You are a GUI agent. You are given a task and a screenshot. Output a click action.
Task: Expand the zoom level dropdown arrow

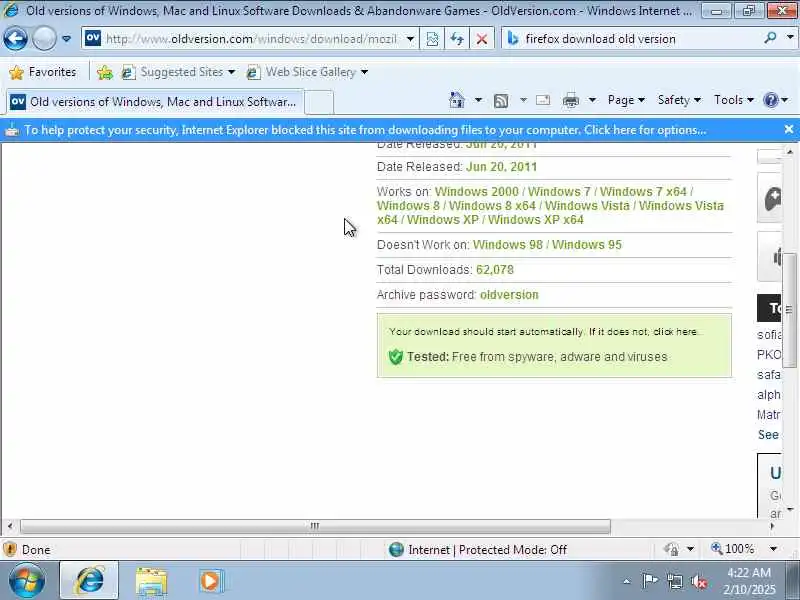[x=773, y=549]
